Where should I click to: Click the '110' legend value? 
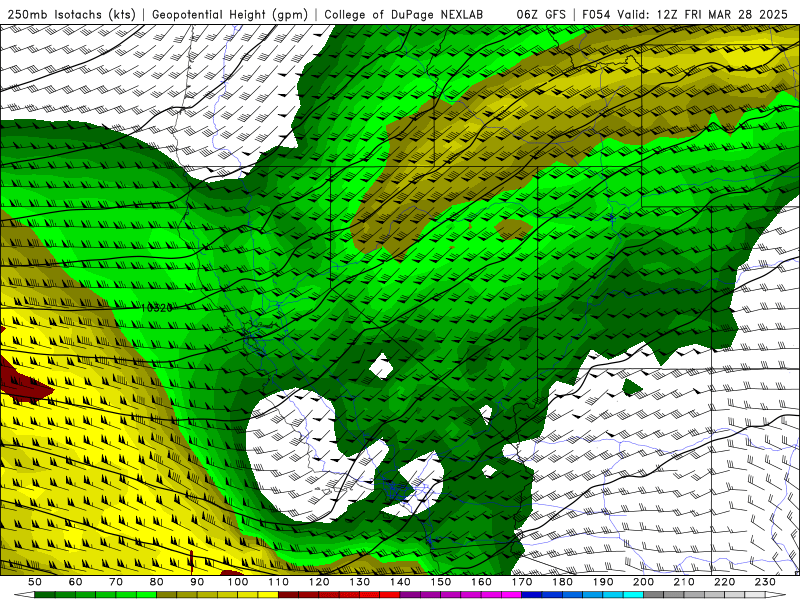coord(278,582)
